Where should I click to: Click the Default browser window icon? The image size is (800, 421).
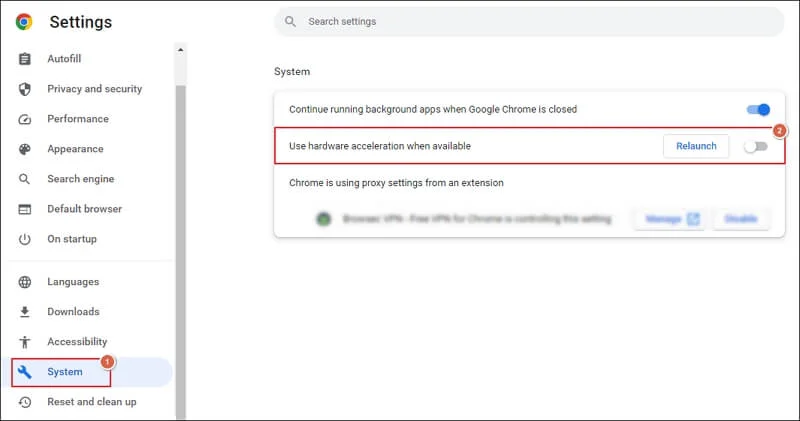click(x=24, y=209)
